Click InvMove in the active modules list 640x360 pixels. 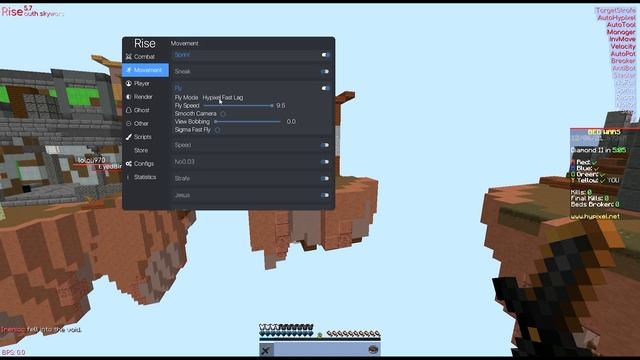click(622, 39)
